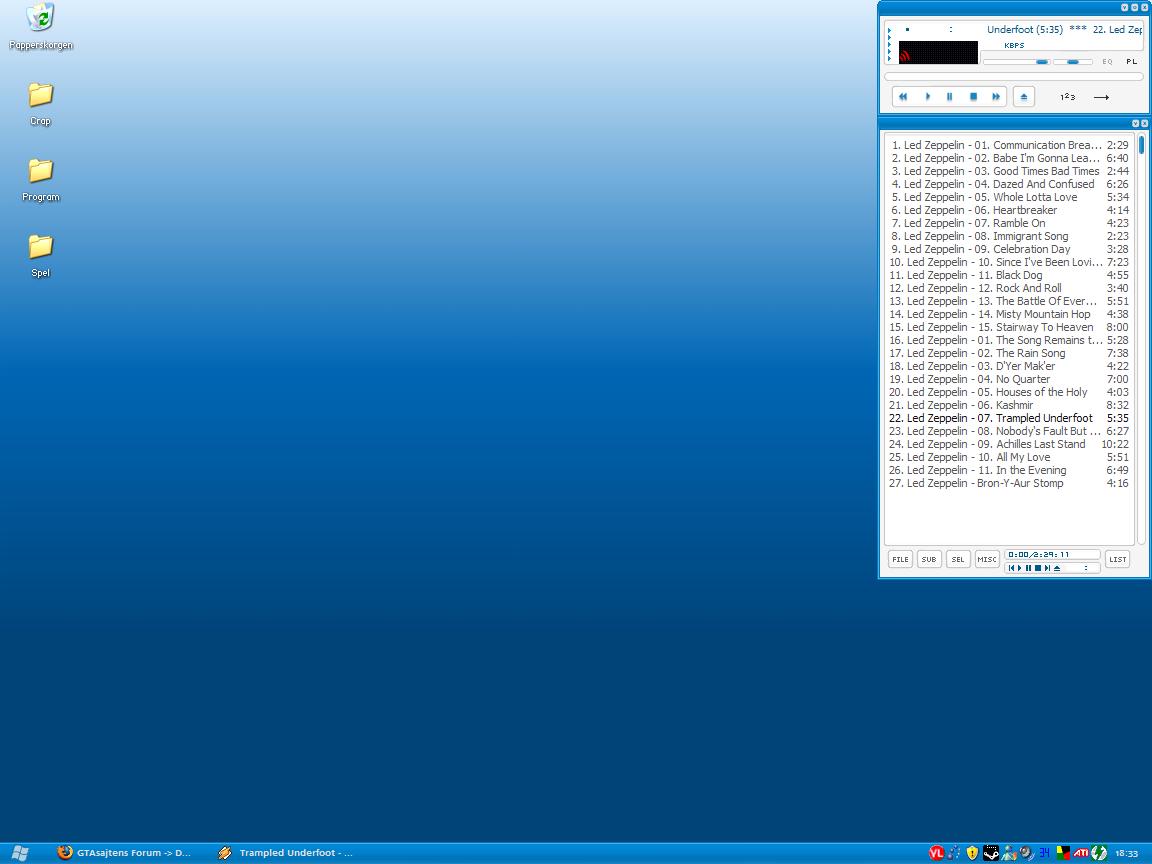
Task: Toggle repeat using the arrow icon
Action: tap(1101, 97)
